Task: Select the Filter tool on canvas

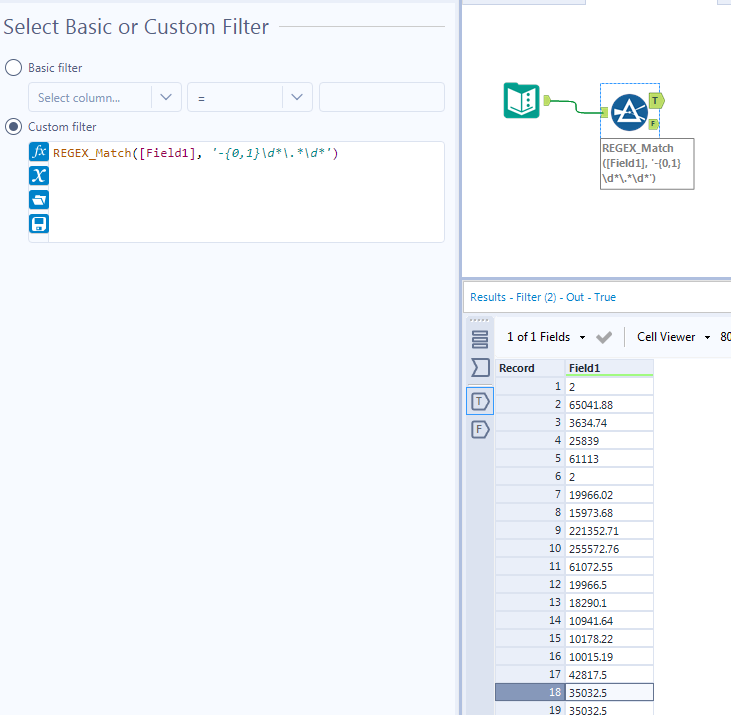Action: [x=629, y=112]
